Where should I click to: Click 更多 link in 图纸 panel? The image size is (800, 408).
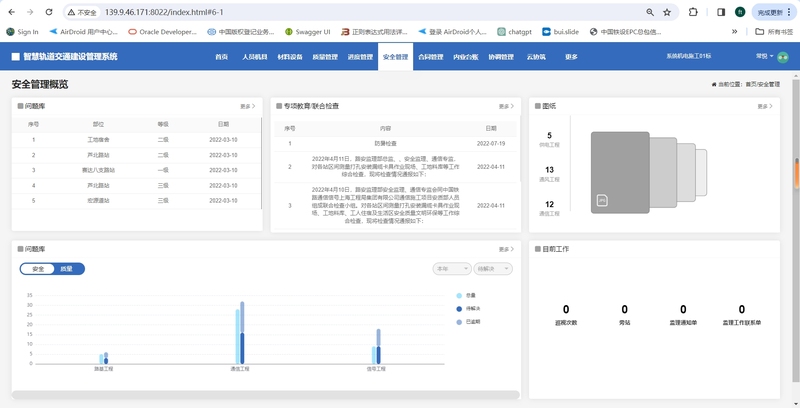[765, 106]
